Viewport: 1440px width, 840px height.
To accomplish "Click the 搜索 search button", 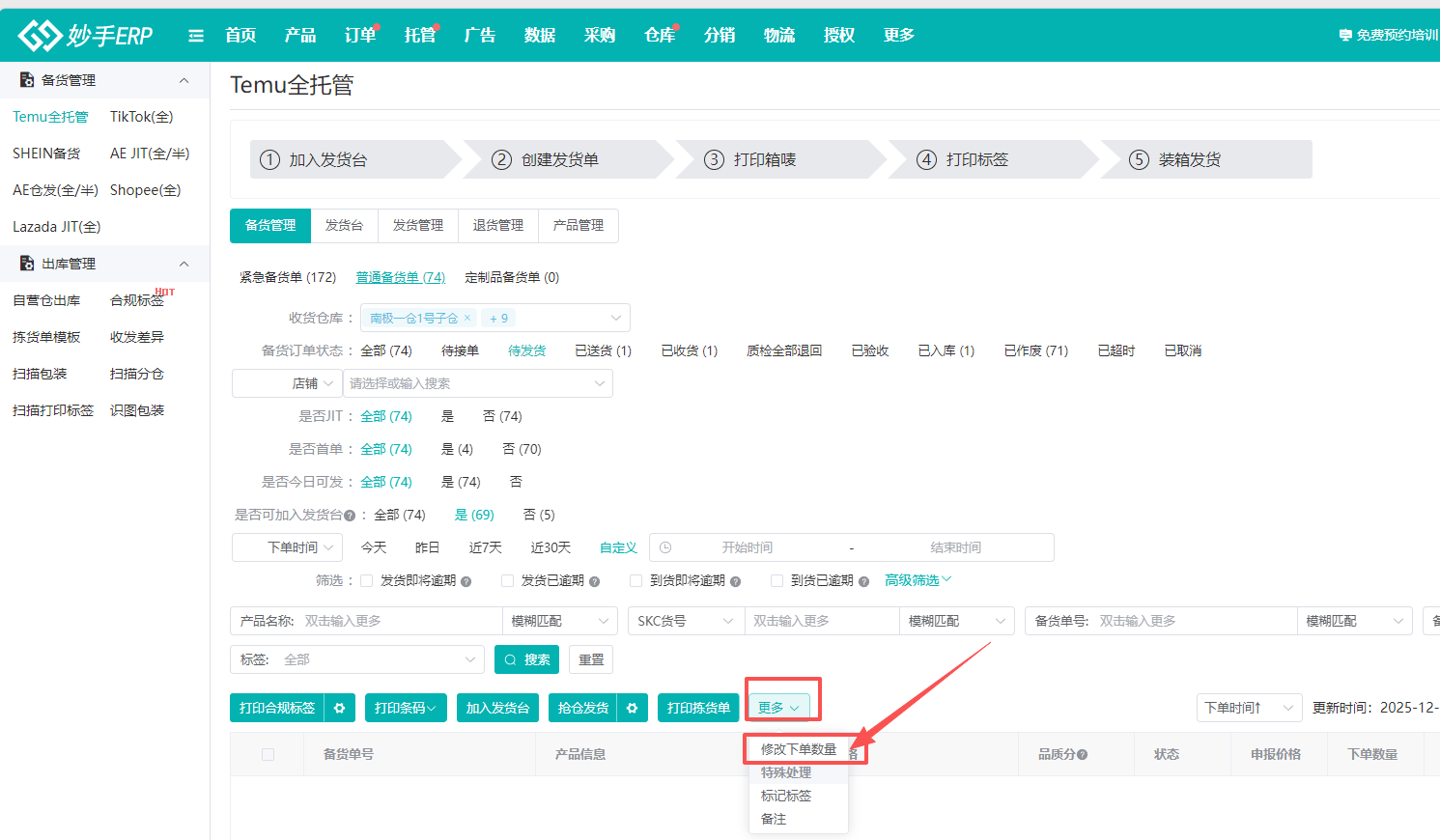I will coord(526,659).
